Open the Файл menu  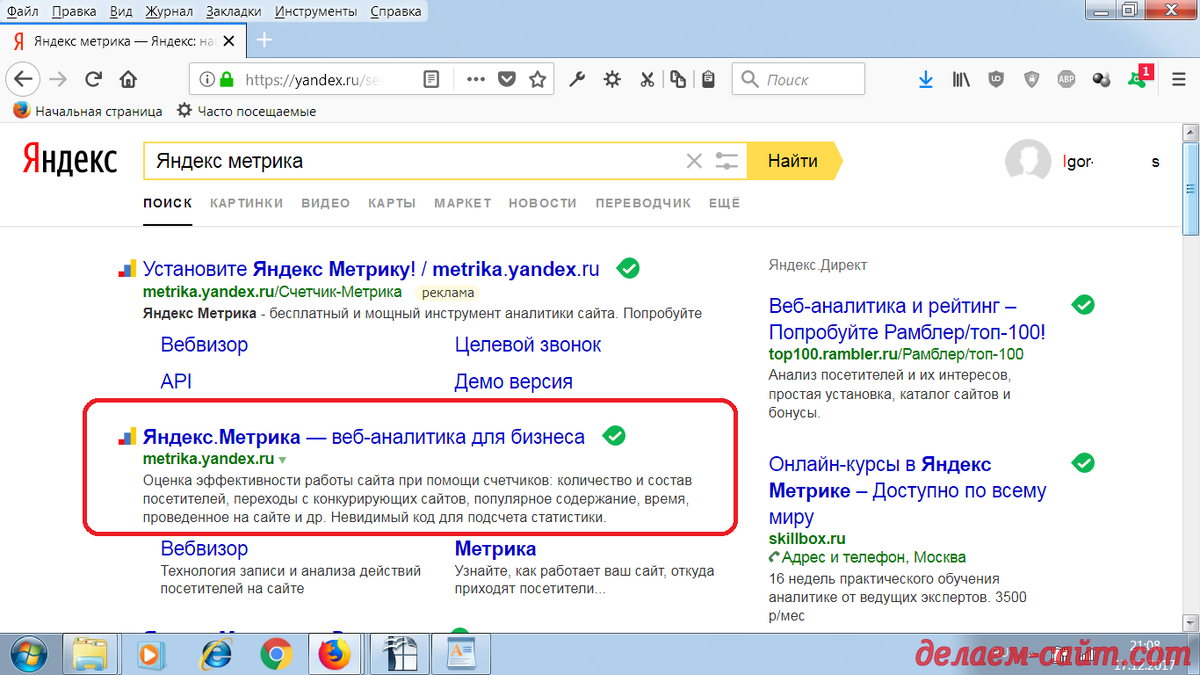(22, 11)
